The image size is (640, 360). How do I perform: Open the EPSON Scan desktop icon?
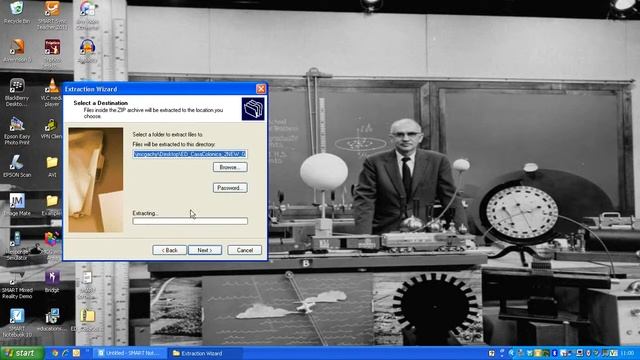click(17, 166)
